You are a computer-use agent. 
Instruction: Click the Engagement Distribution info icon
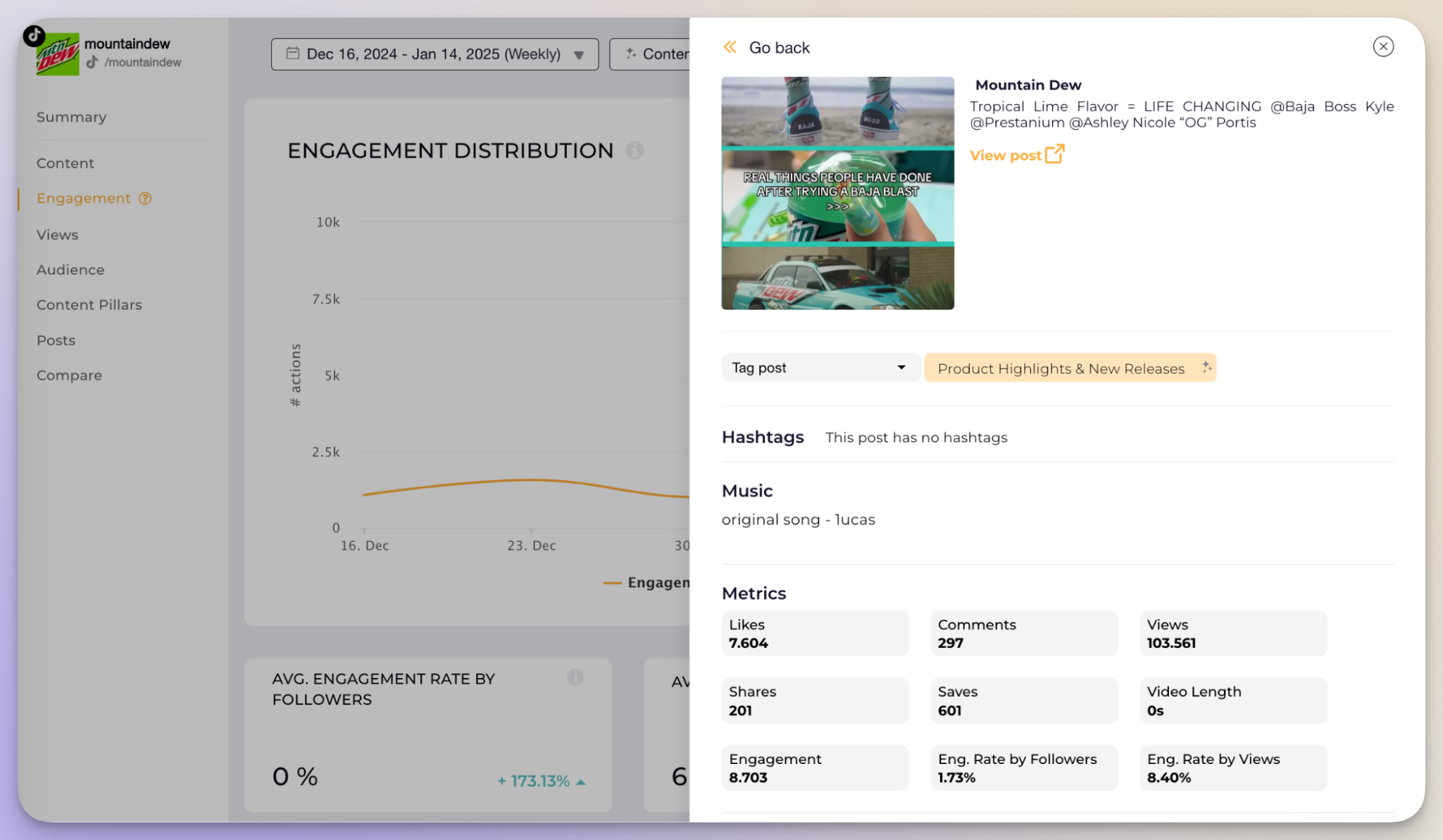635,150
